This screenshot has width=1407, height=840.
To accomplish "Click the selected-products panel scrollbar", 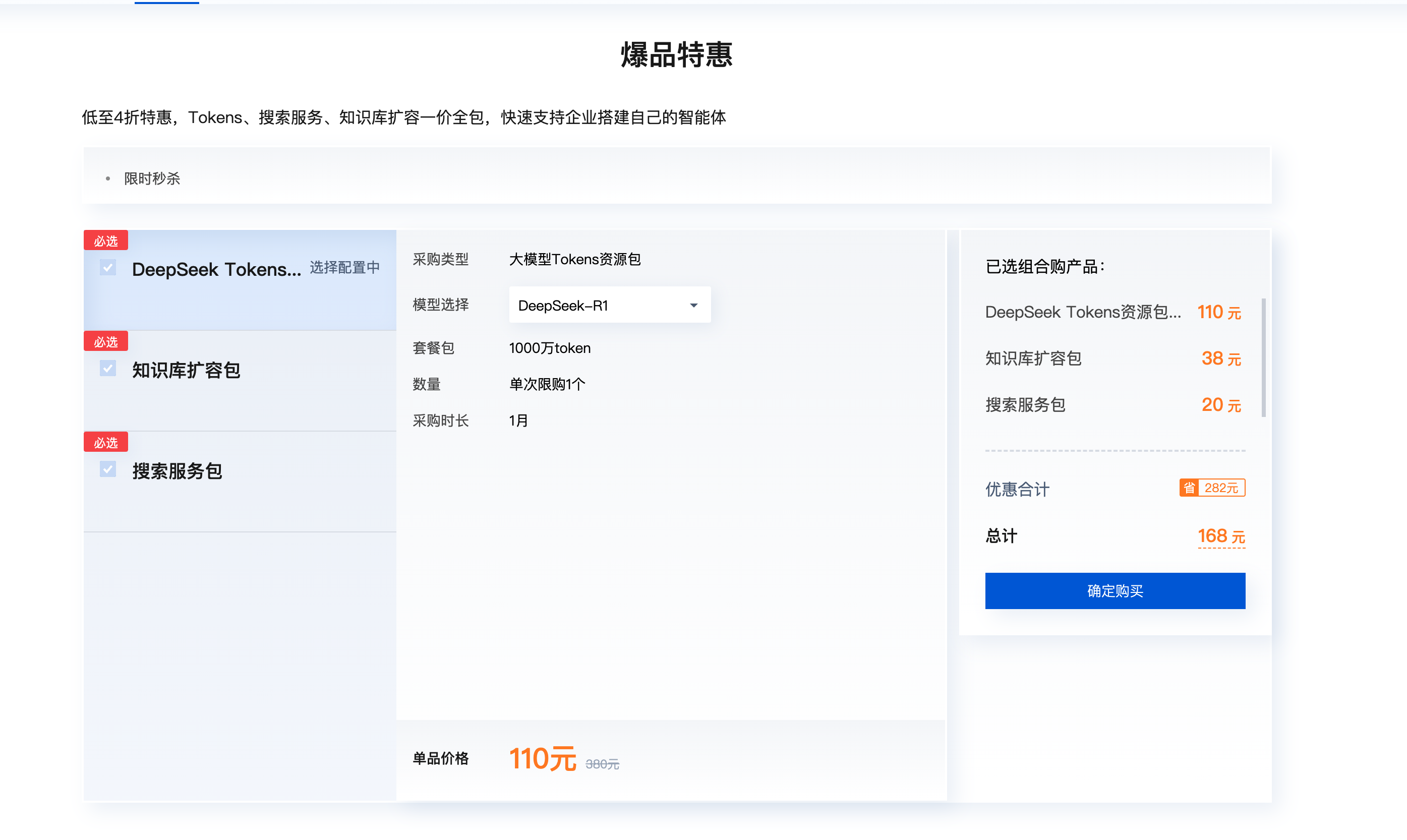I will pyautogui.click(x=1263, y=358).
